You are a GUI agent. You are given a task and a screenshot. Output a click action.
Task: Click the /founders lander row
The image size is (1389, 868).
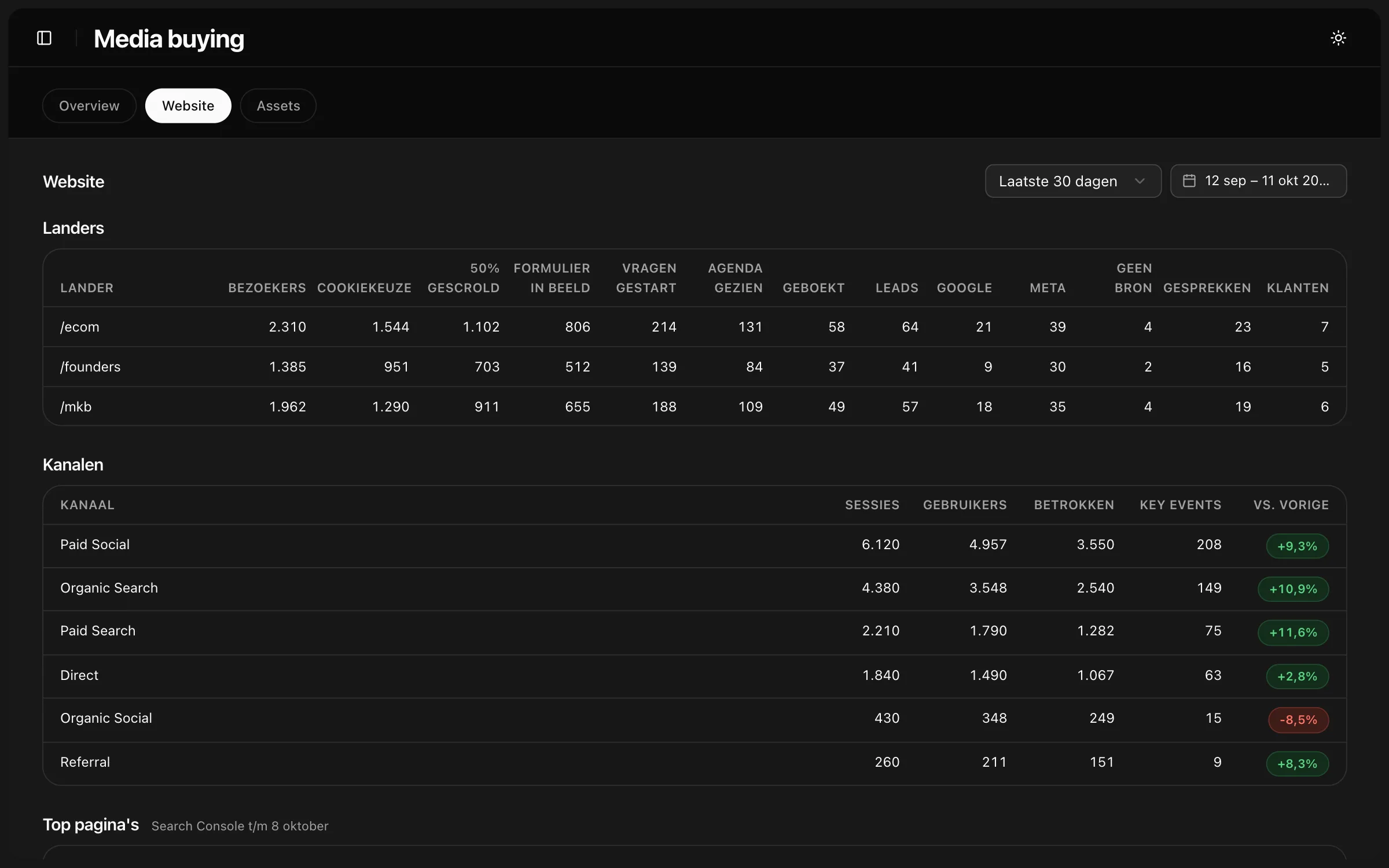(694, 367)
